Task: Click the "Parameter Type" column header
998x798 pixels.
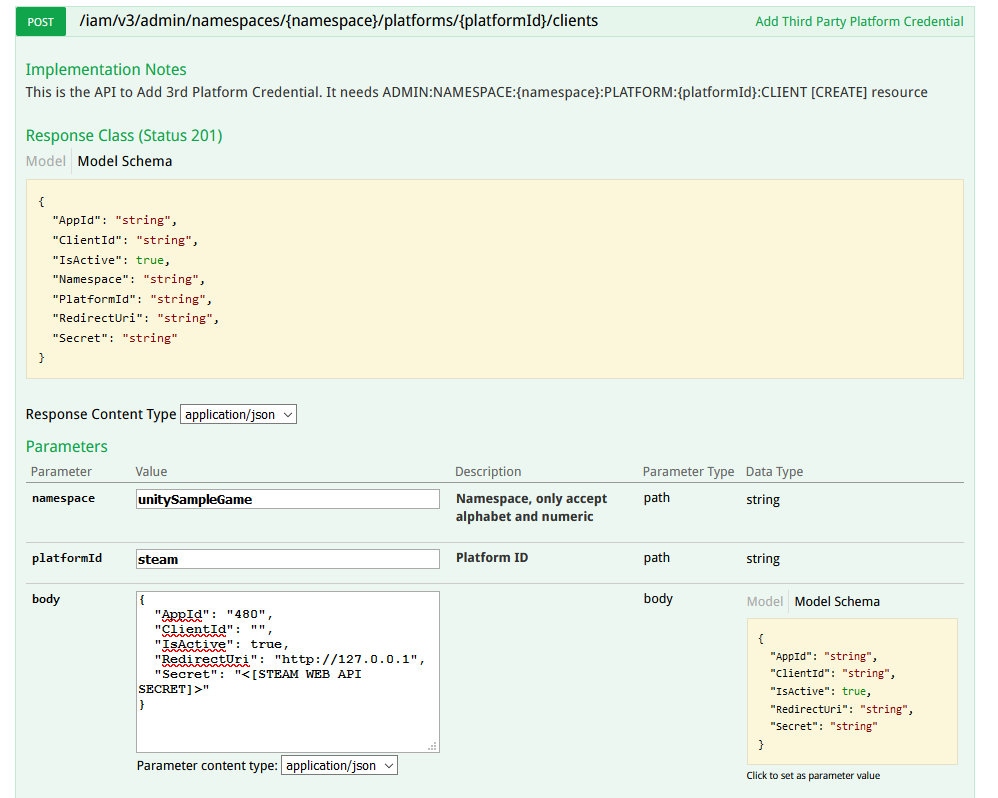Action: pyautogui.click(x=688, y=472)
